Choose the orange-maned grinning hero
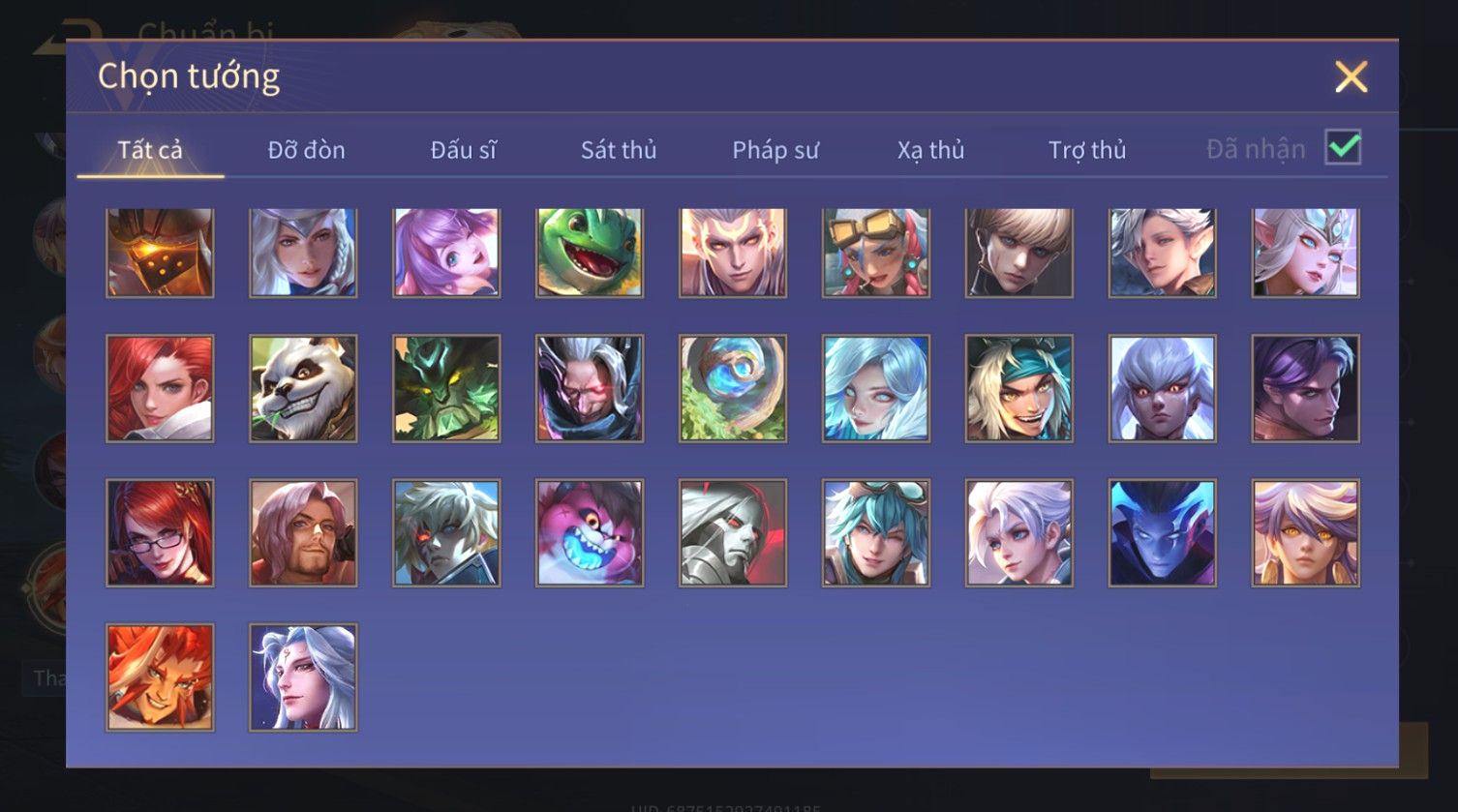Image resolution: width=1458 pixels, height=812 pixels. [160, 677]
